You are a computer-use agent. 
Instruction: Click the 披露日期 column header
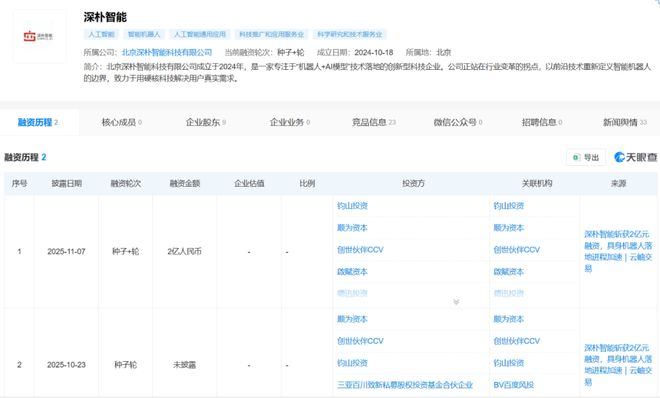click(x=67, y=183)
